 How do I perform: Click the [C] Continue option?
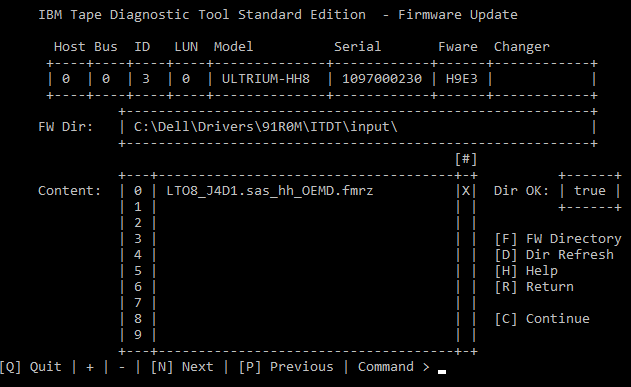tap(542, 319)
